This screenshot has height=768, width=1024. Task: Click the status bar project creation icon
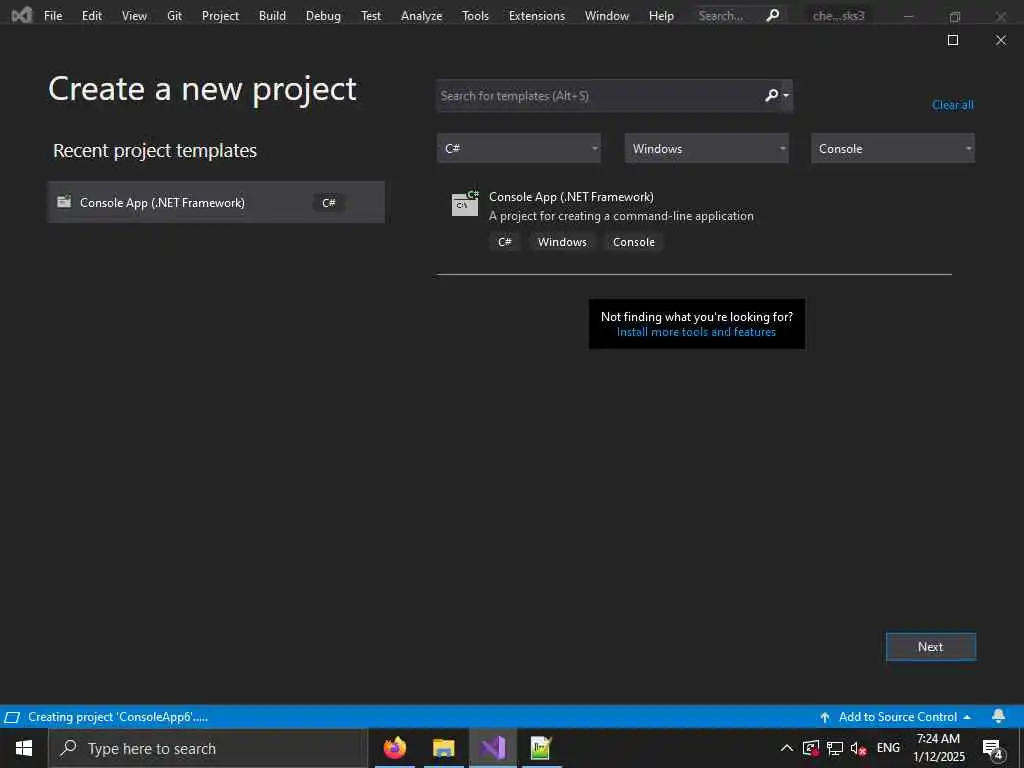[12, 717]
